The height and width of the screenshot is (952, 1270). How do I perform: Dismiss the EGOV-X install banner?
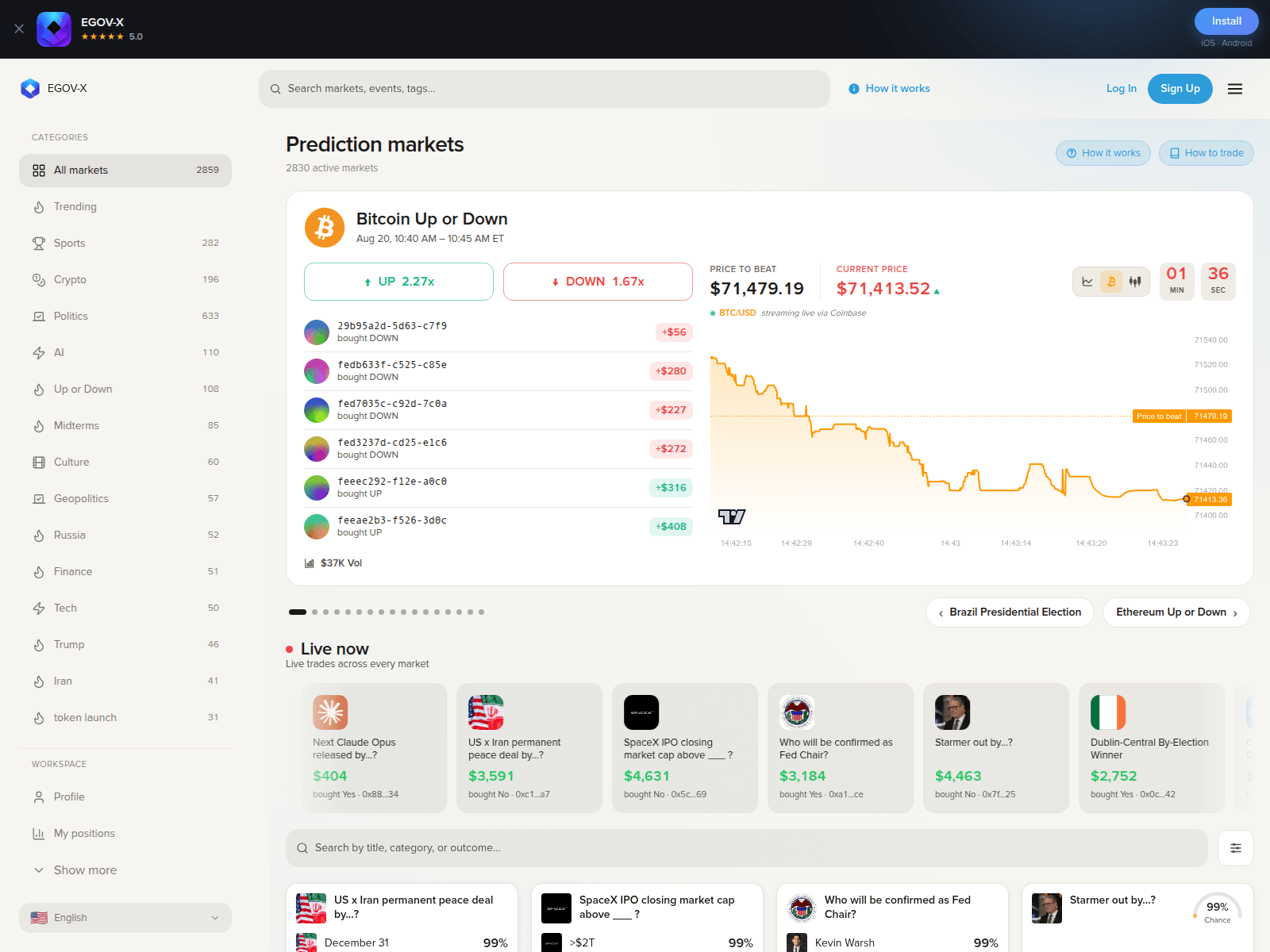tap(19, 29)
